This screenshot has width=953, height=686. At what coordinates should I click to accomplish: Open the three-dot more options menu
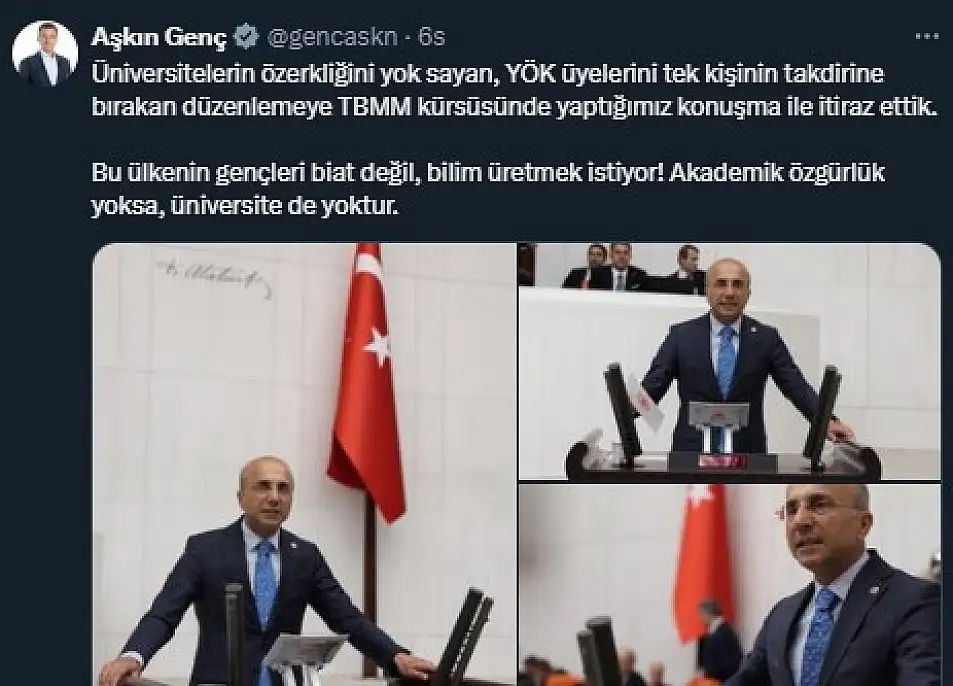(927, 36)
